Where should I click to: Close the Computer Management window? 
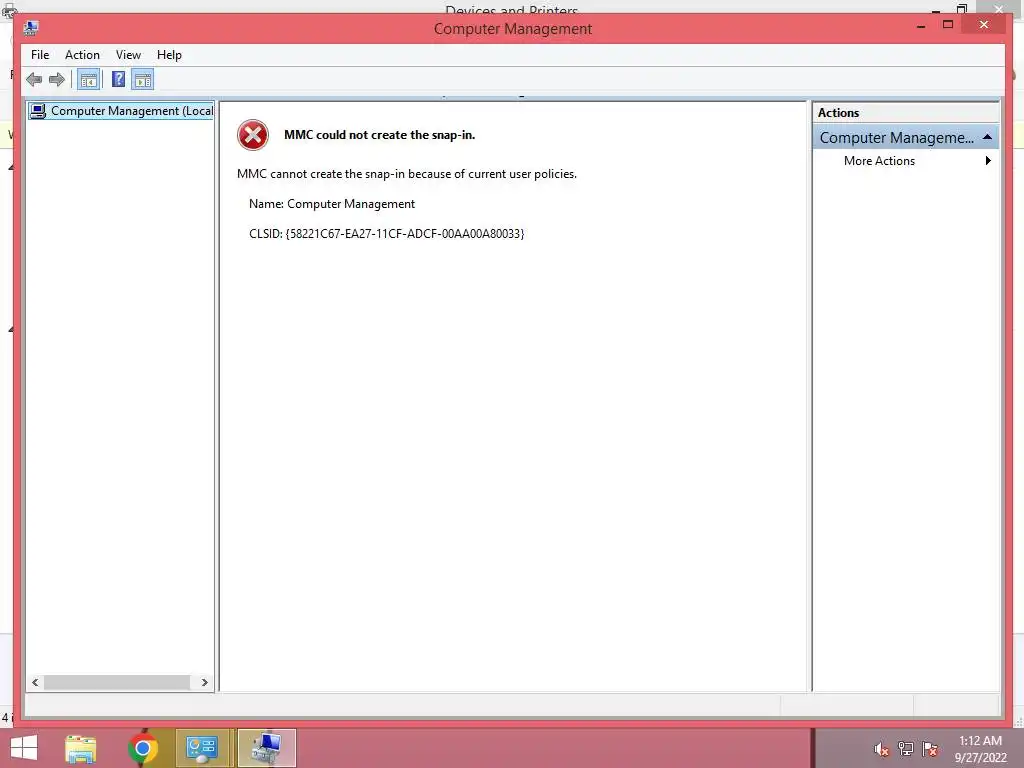[984, 25]
